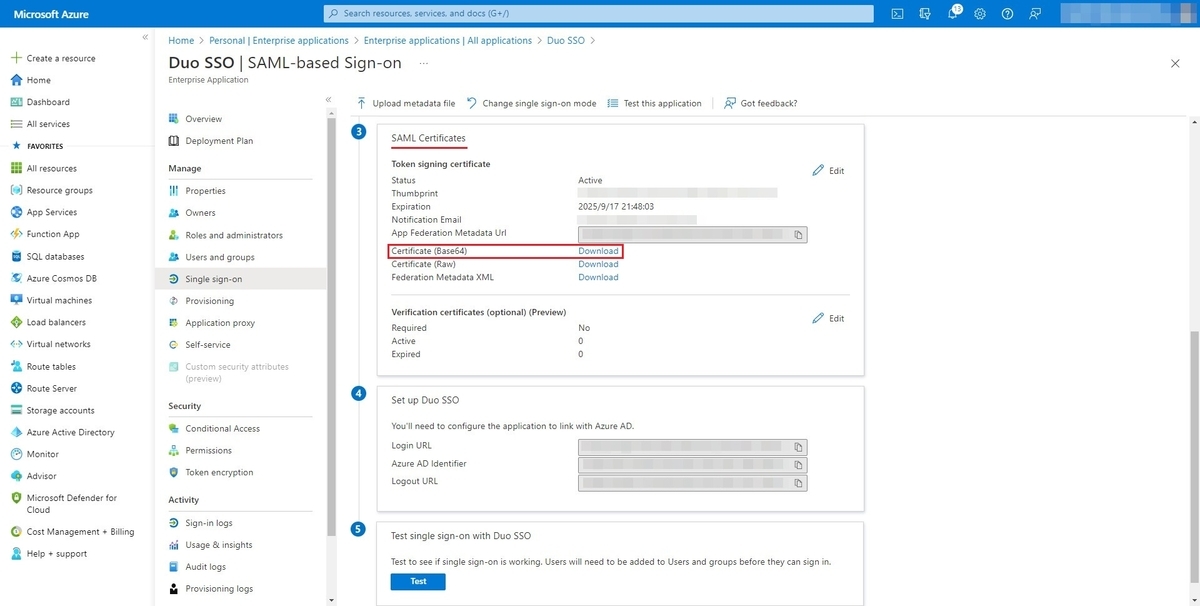This screenshot has height=606, width=1200.
Task: Open Function App icon in favorites
Action: (x=16, y=234)
